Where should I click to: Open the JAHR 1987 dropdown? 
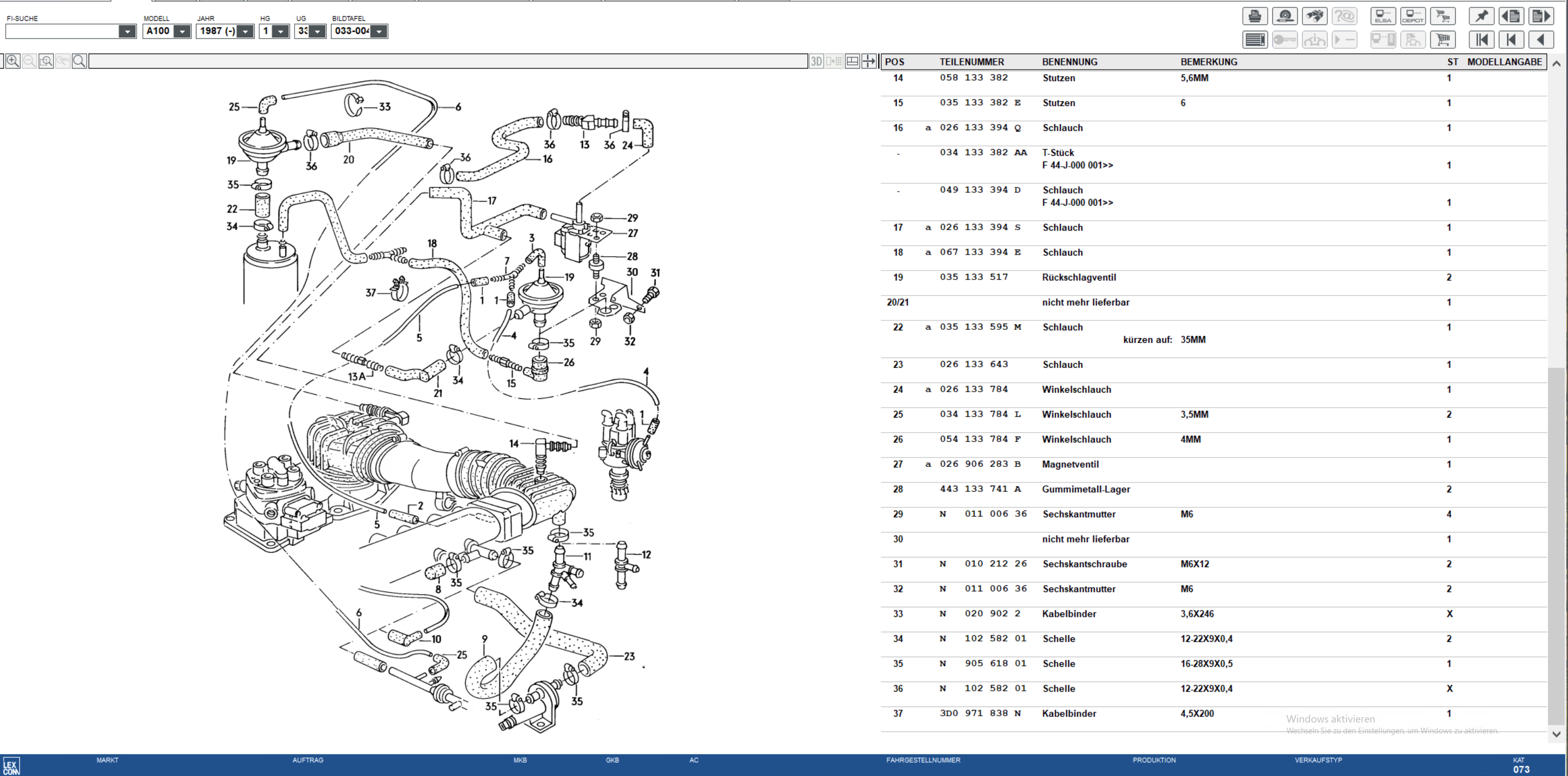point(245,31)
